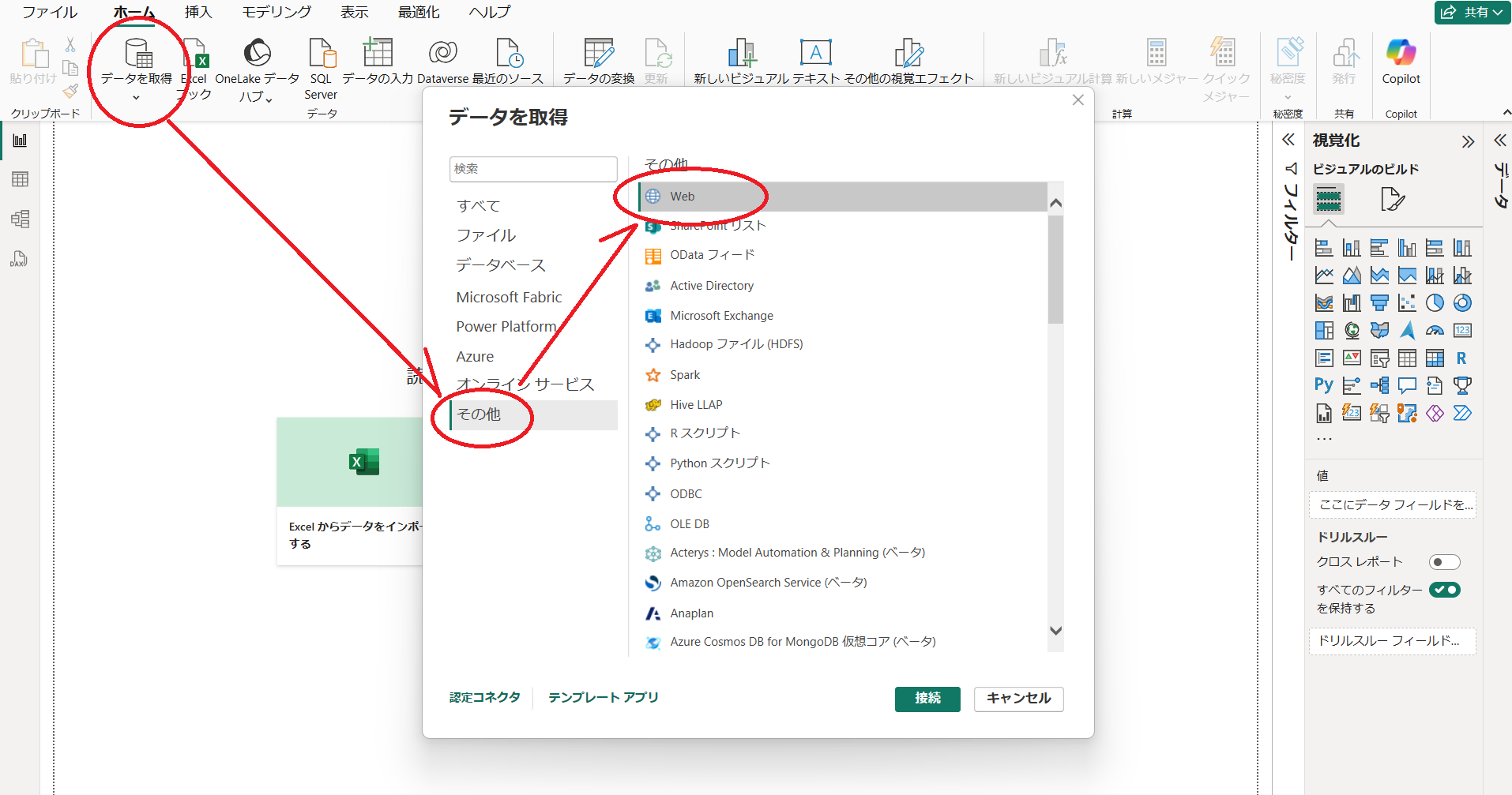Click the connector list scrollbar thumb

click(1055, 268)
